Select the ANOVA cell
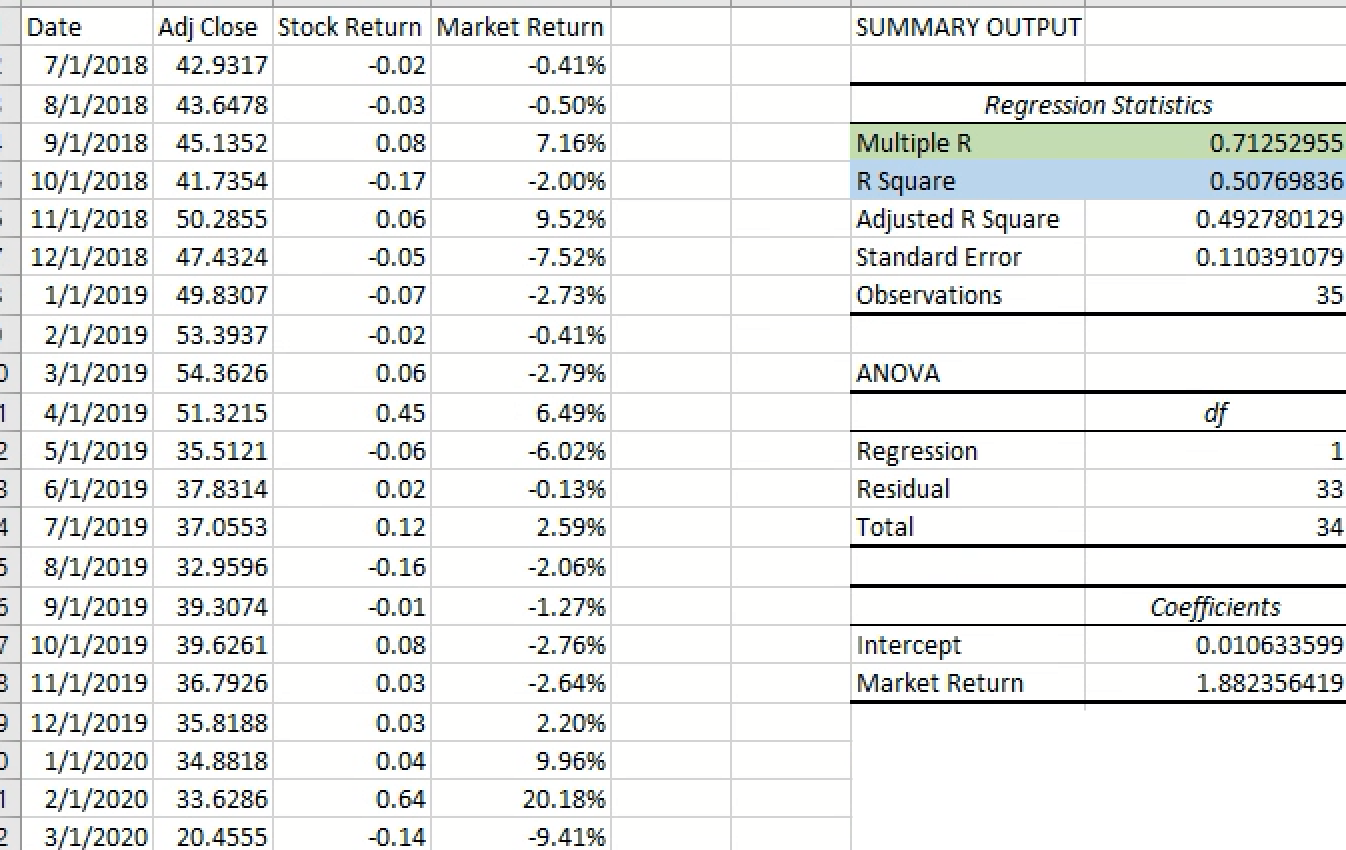1346x850 pixels. coord(968,373)
